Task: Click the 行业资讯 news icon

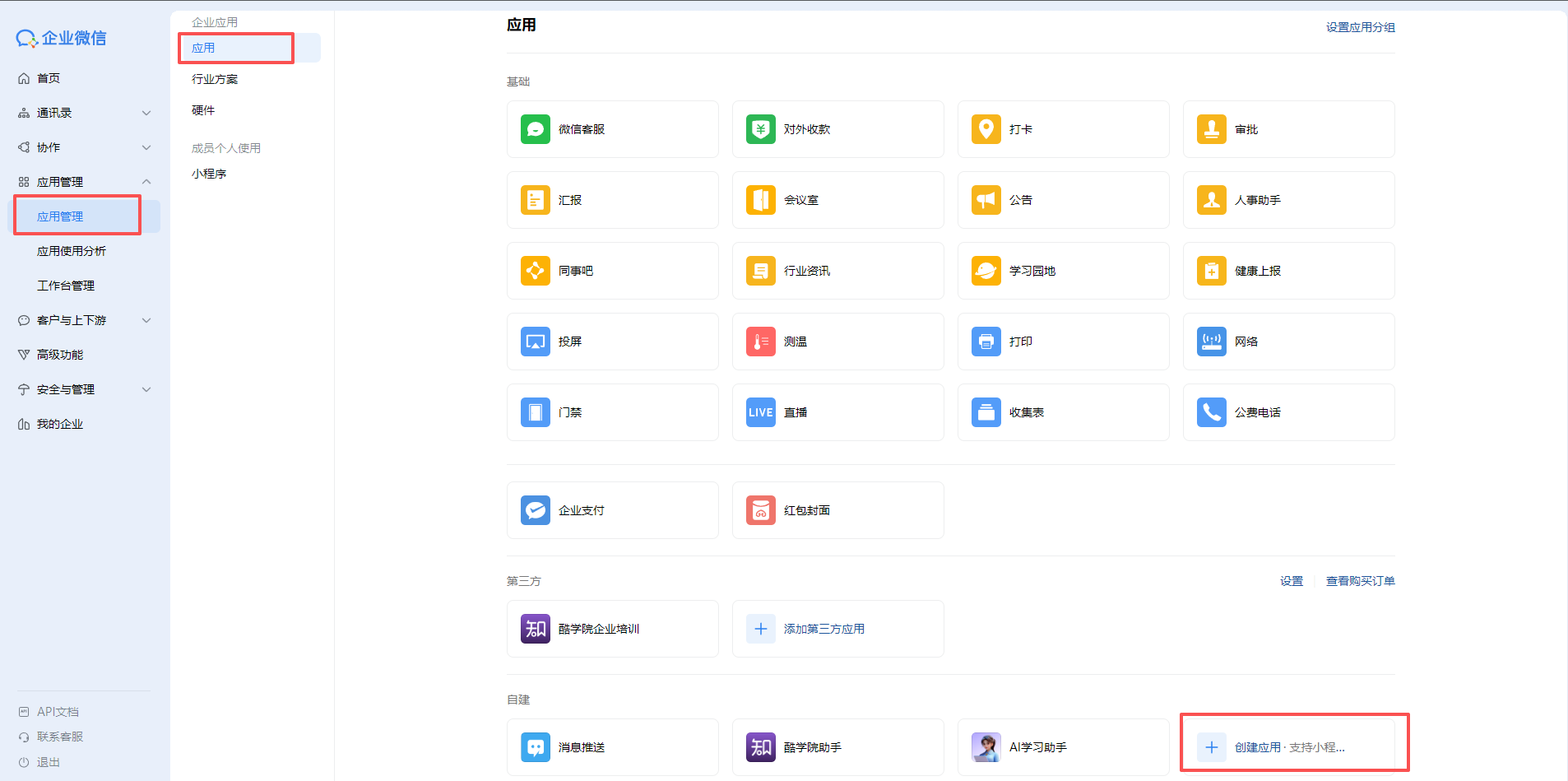Action: 761,271
